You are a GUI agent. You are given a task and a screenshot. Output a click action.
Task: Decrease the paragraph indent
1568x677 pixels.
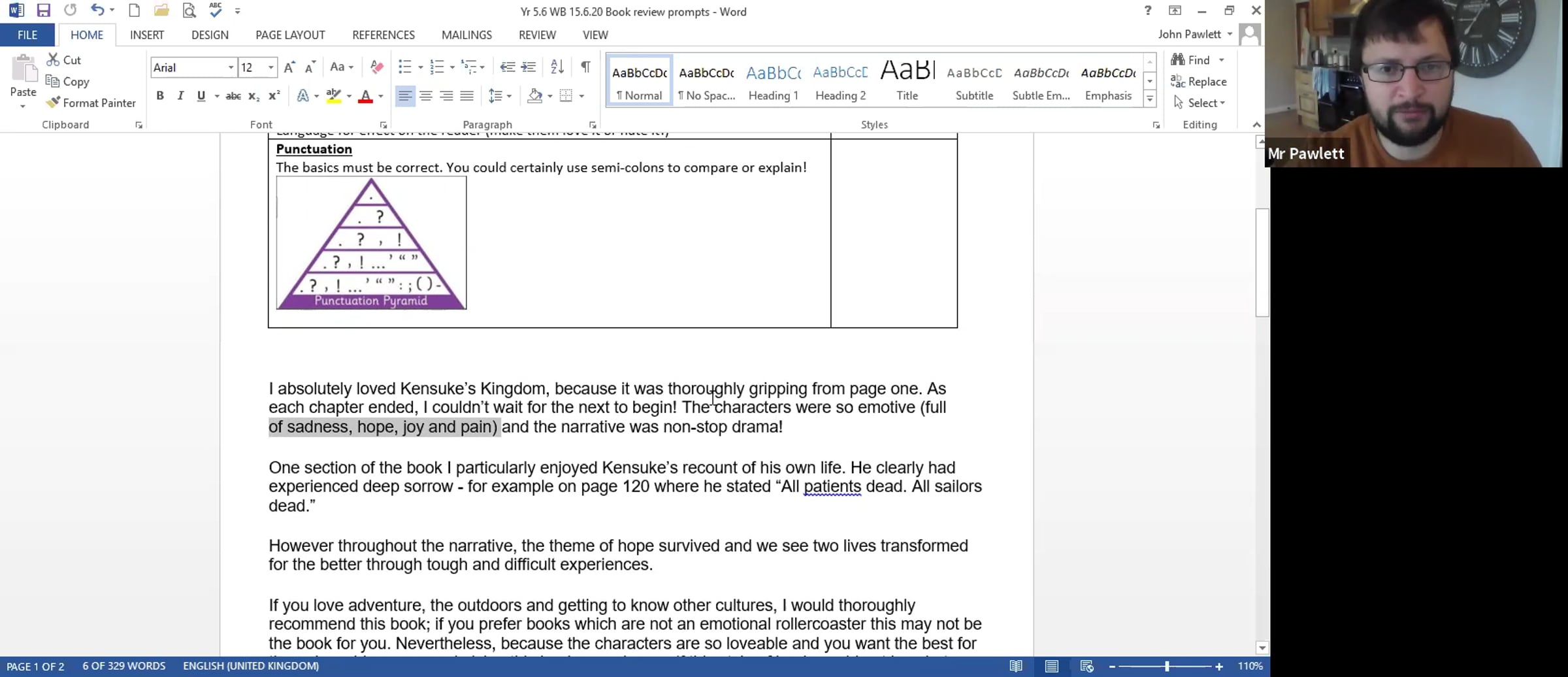point(508,67)
